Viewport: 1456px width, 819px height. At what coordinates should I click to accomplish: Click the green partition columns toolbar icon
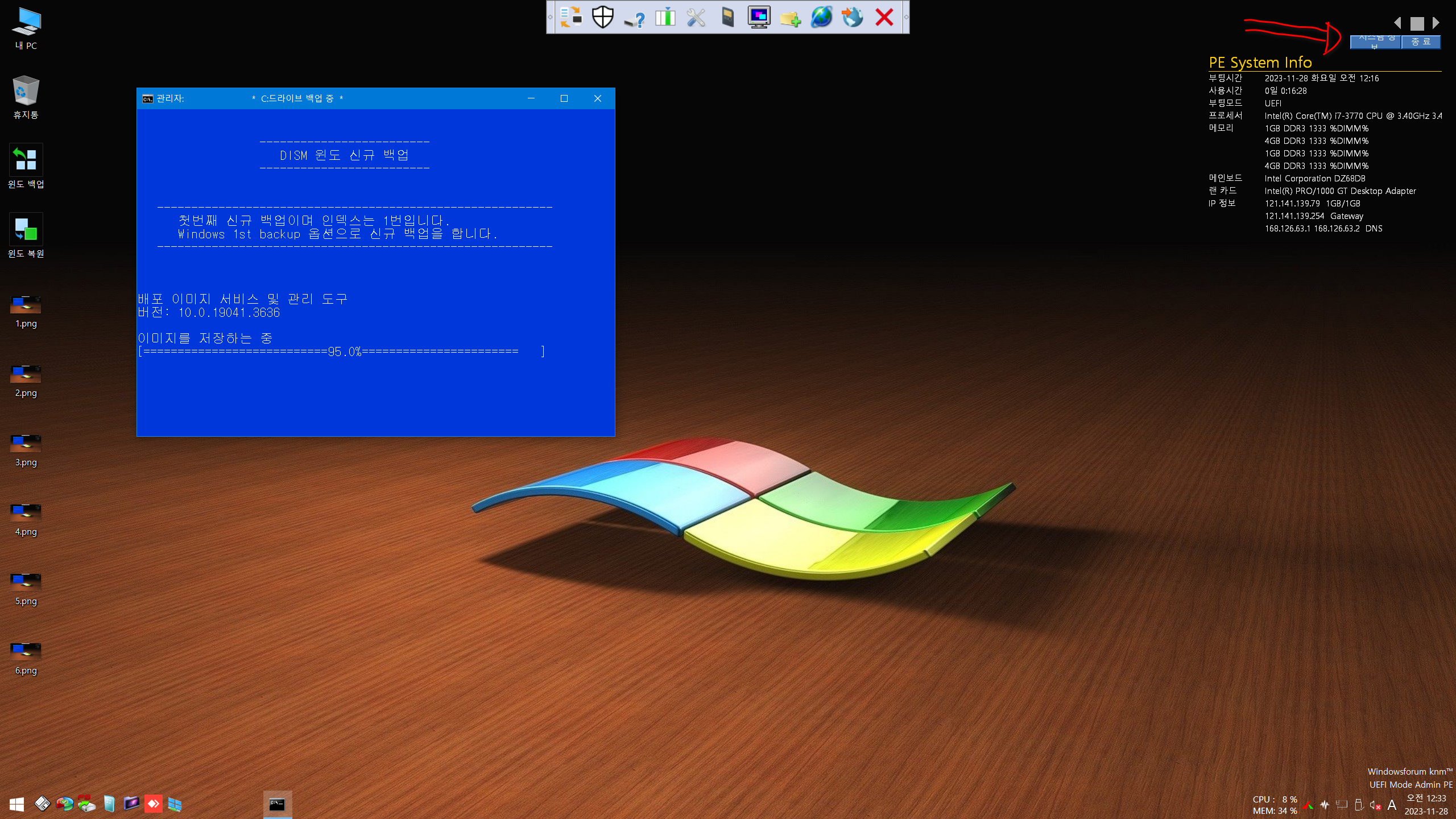tap(665, 17)
